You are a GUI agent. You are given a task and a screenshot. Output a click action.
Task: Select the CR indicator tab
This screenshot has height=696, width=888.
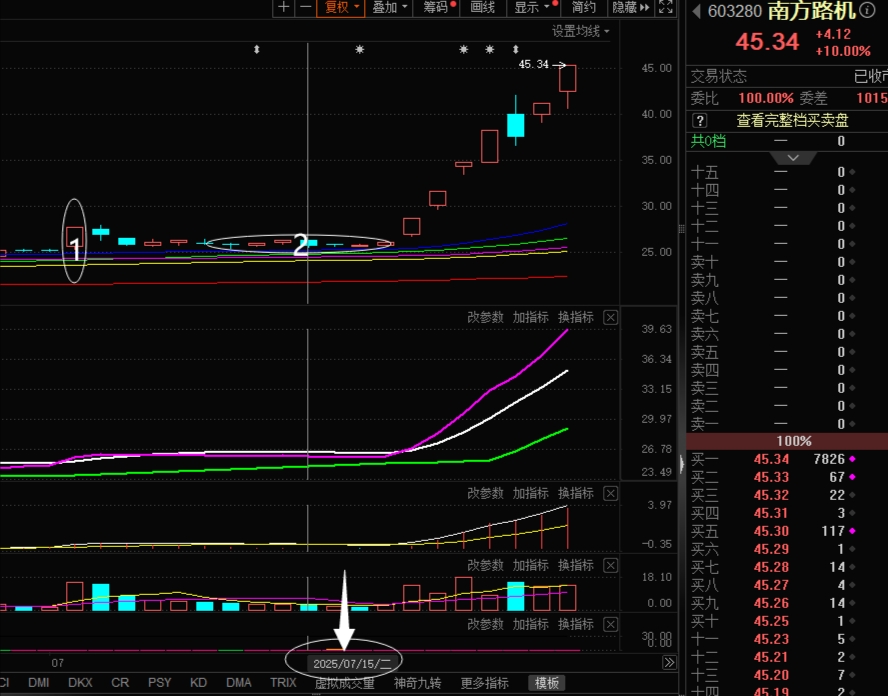[119, 683]
